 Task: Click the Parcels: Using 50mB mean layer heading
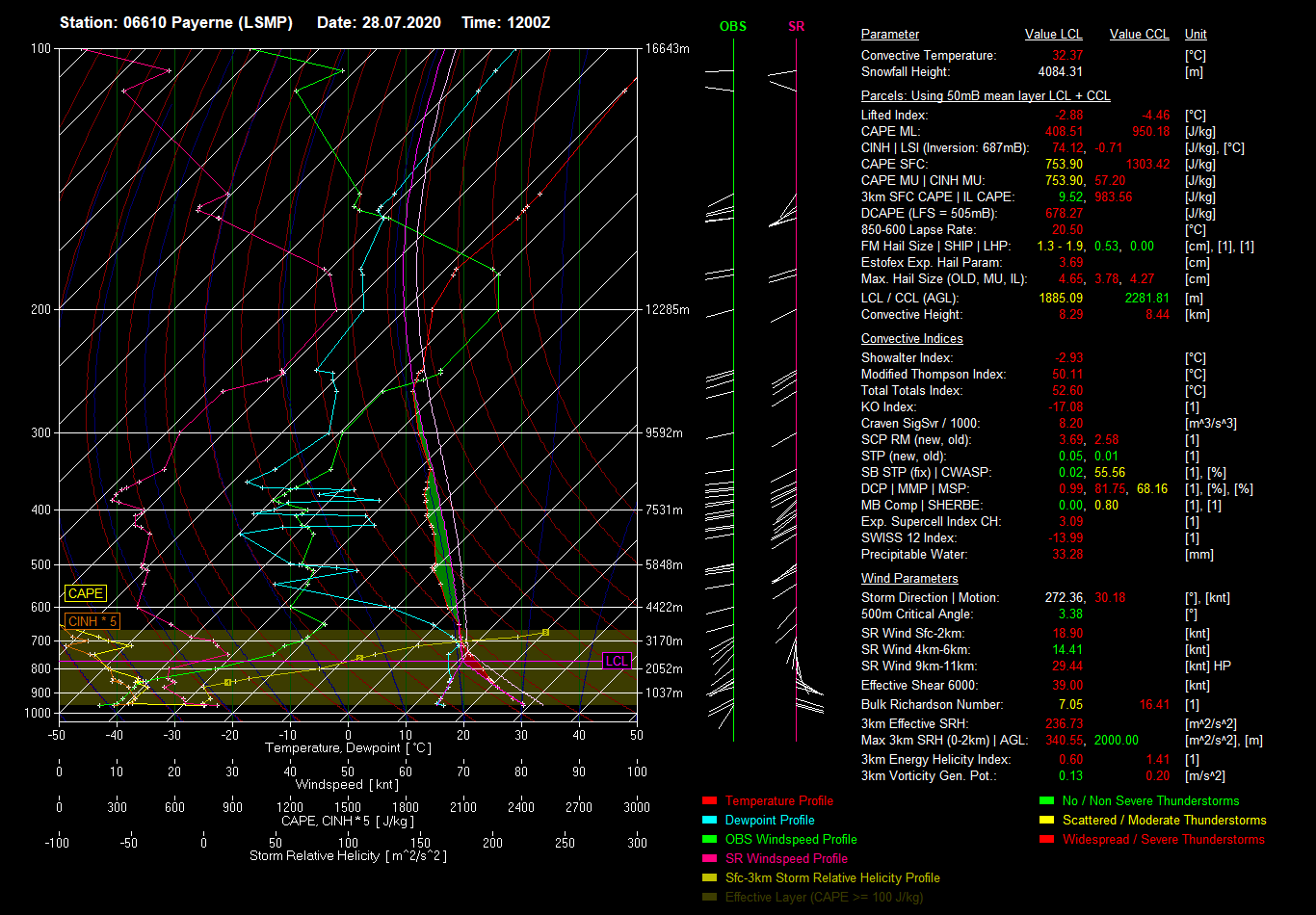point(986,96)
